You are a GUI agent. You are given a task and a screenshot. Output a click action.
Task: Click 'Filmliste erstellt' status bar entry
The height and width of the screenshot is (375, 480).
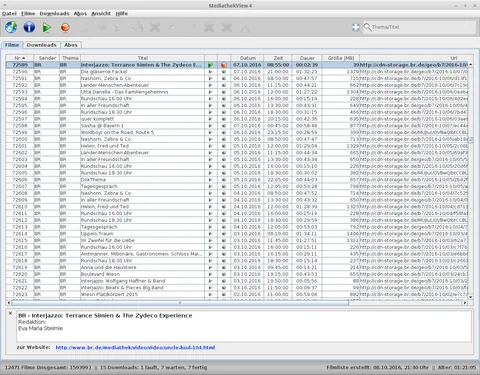pyautogui.click(x=377, y=367)
